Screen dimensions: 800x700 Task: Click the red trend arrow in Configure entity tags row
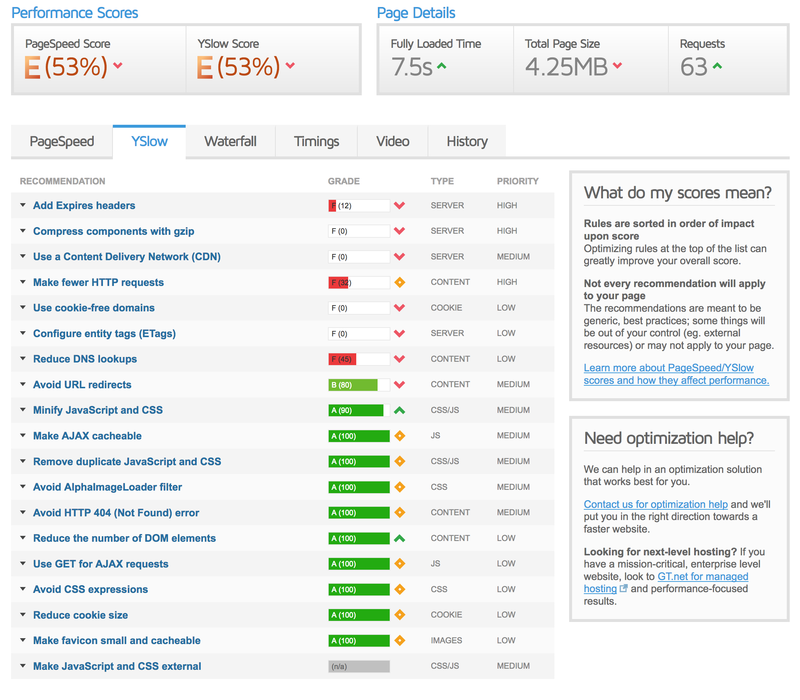click(399, 334)
